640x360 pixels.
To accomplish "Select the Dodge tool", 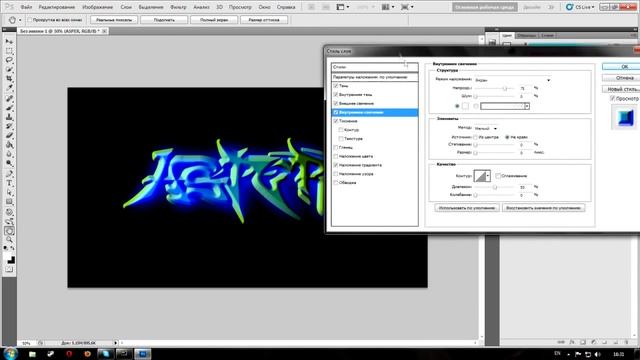I will pos(9,163).
